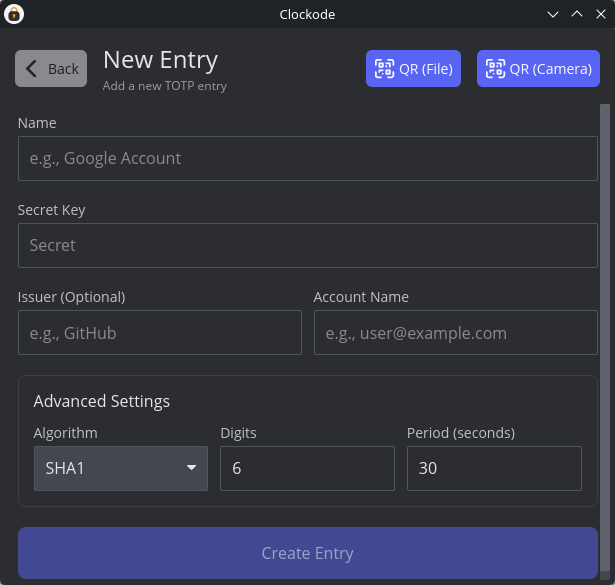Click the Clockode title bar text
Image resolution: width=615 pixels, height=585 pixels.
307,15
